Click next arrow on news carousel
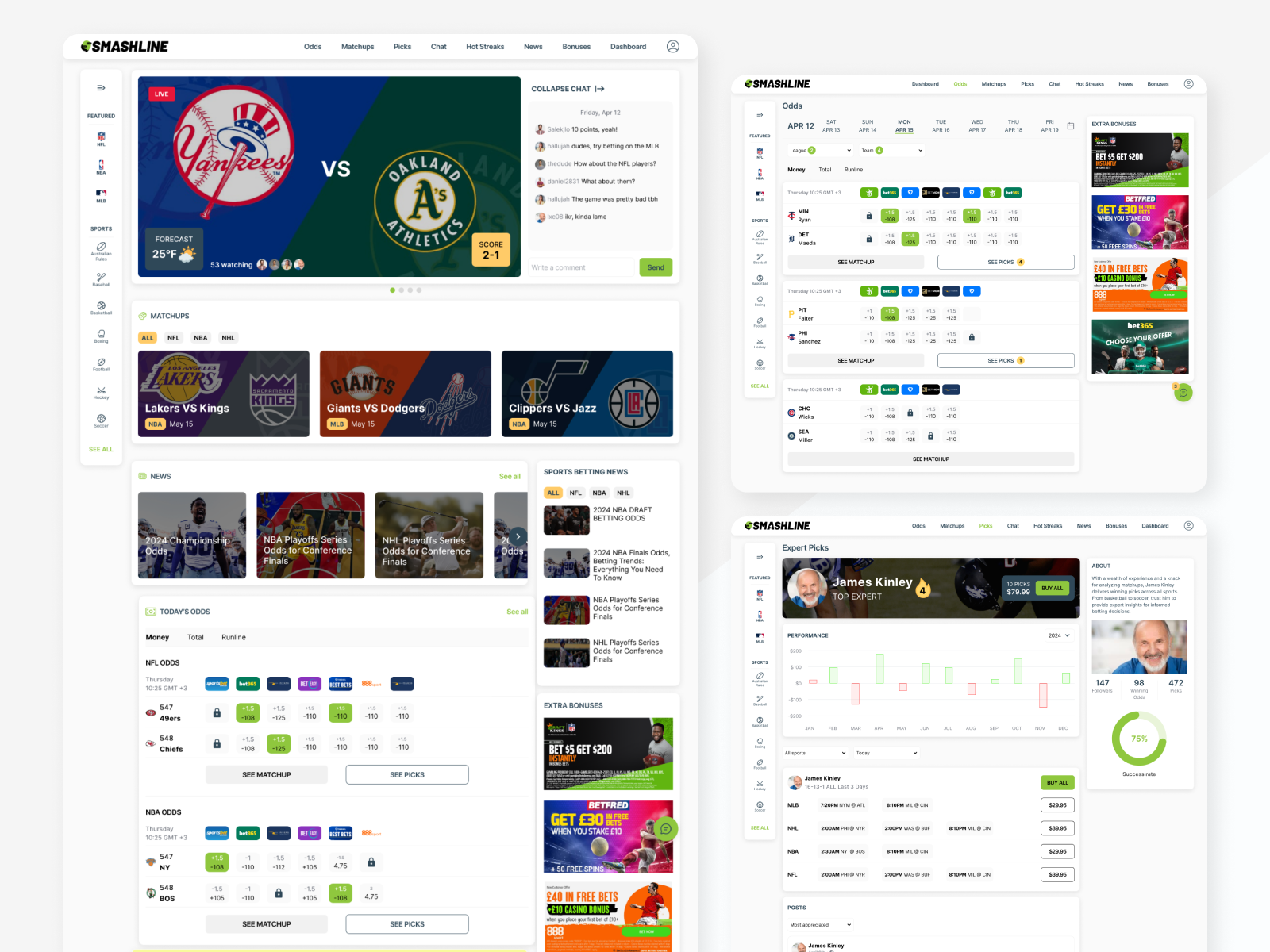The height and width of the screenshot is (952, 1270). [518, 535]
